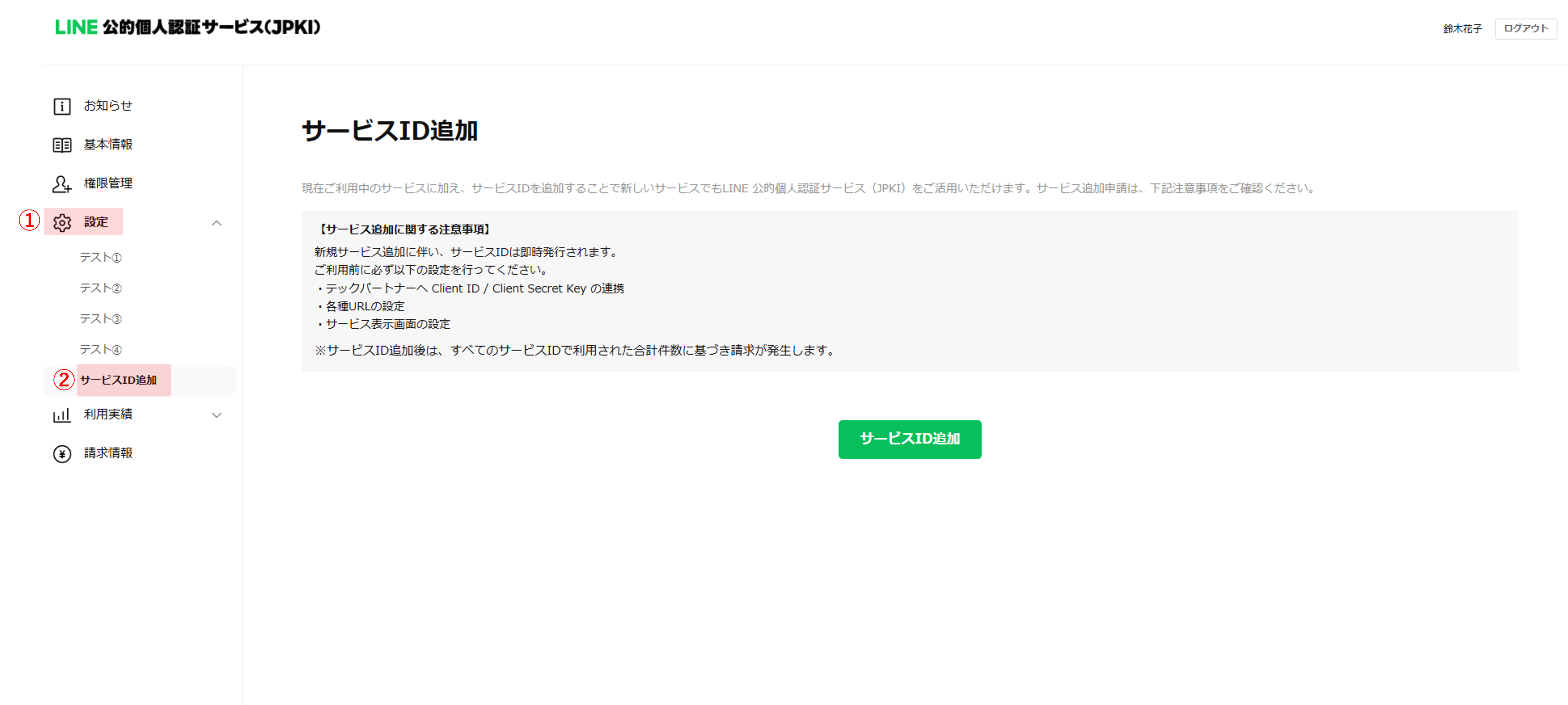Expand the 利用実績 menu chevron

pyautogui.click(x=217, y=416)
